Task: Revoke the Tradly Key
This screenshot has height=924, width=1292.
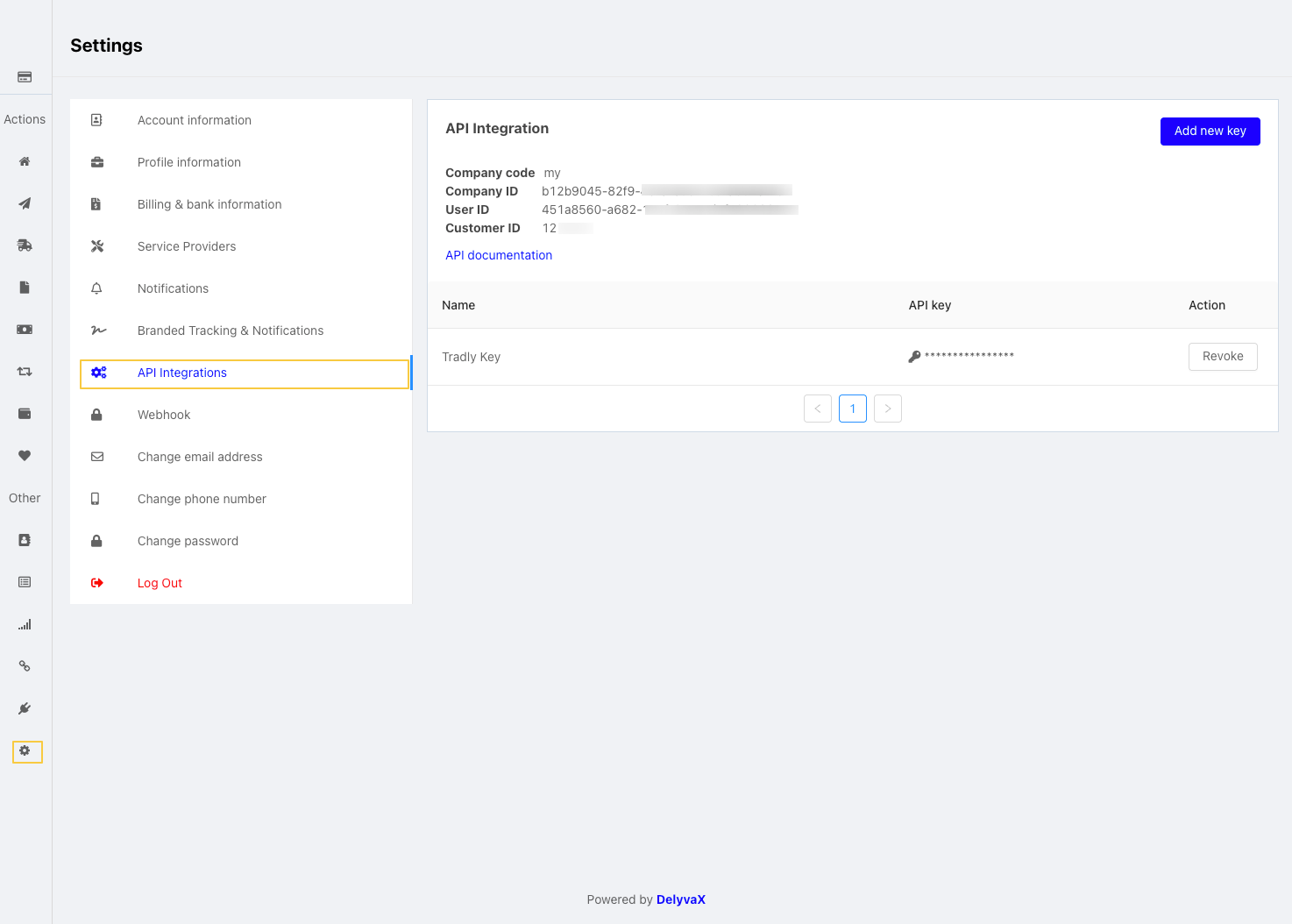Action: (x=1222, y=357)
